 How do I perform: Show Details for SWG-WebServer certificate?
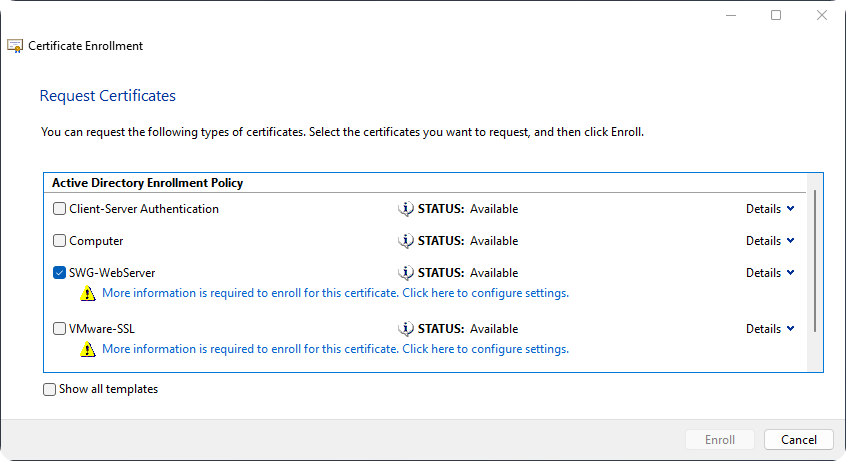[770, 273]
